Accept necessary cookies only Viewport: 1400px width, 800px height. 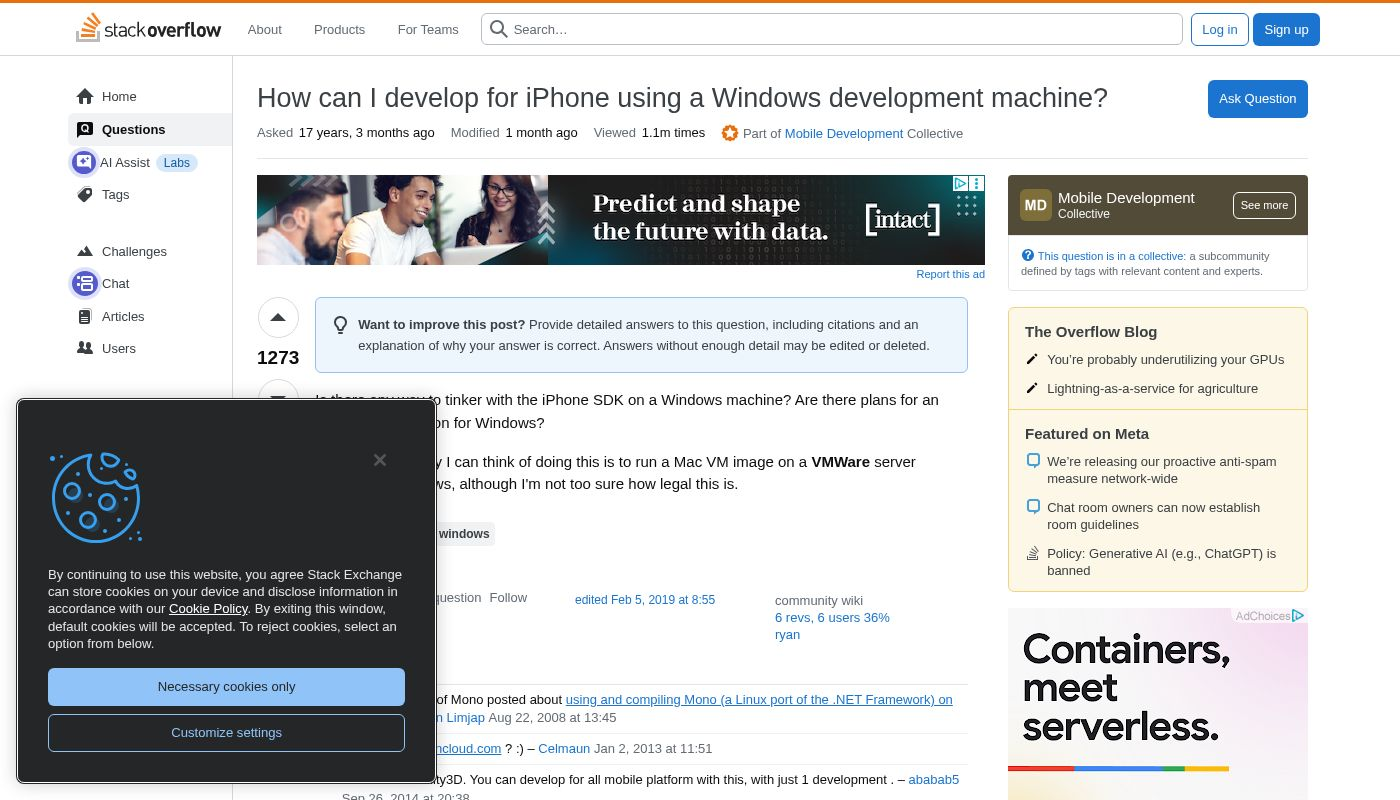pos(226,687)
